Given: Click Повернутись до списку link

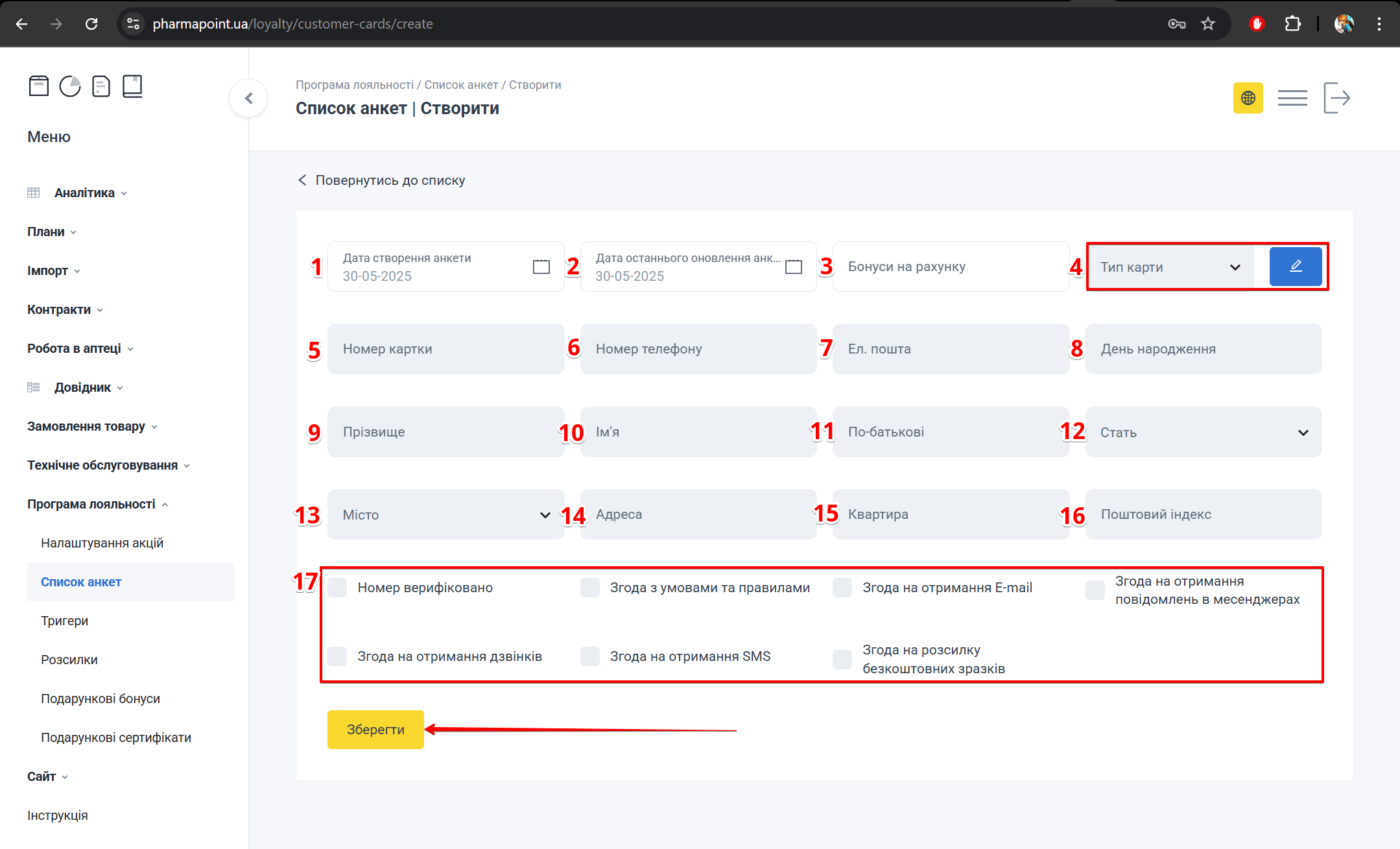Looking at the screenshot, I should pos(390,180).
